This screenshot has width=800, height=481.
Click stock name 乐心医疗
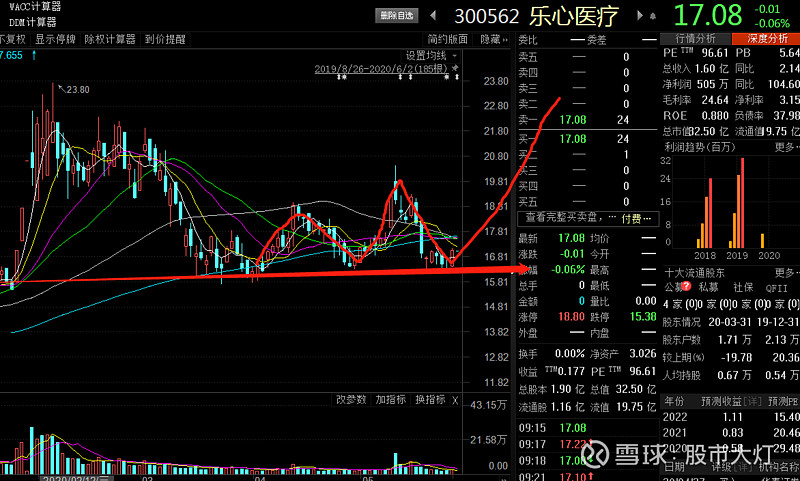(574, 16)
